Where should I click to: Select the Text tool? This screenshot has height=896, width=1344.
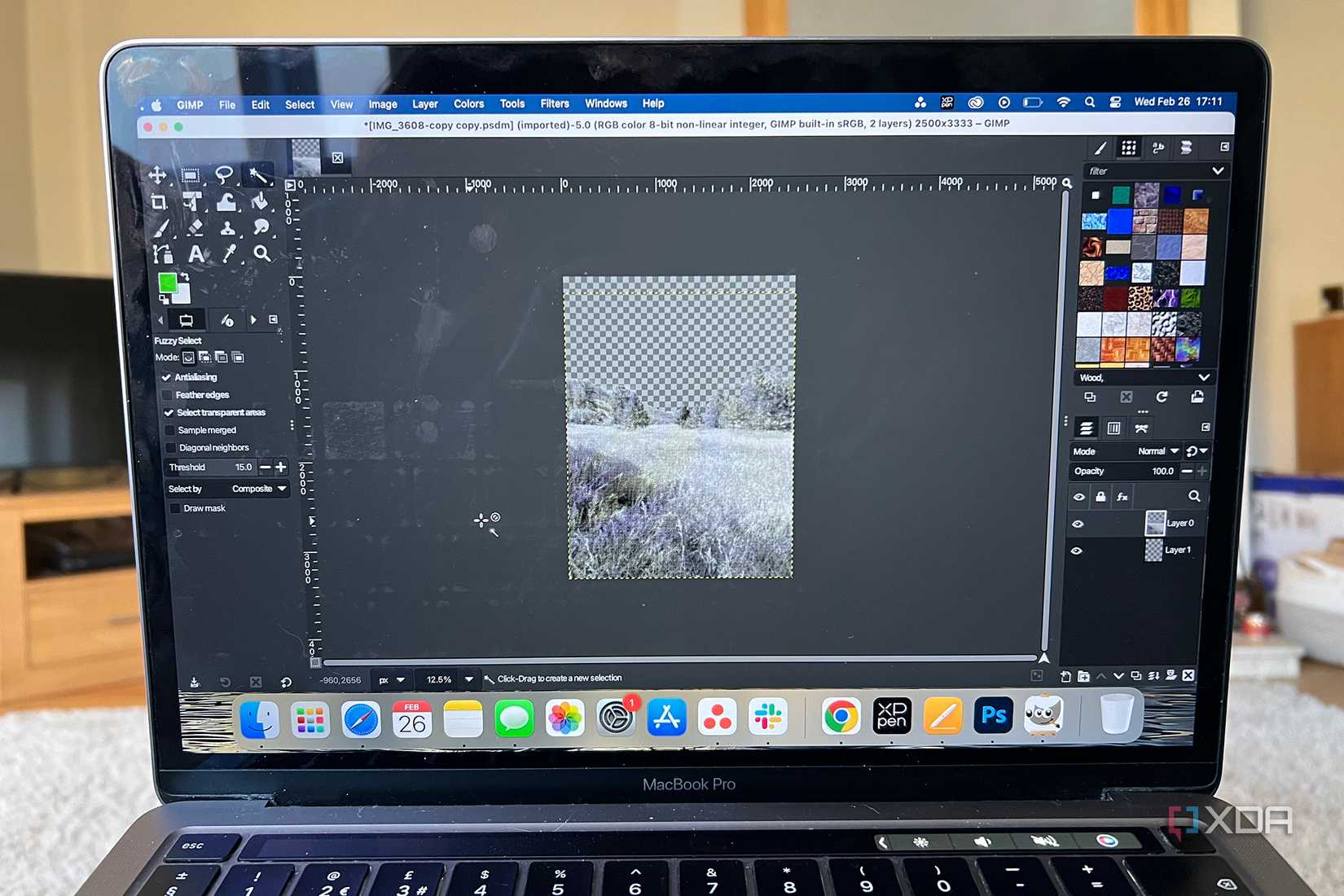195,253
